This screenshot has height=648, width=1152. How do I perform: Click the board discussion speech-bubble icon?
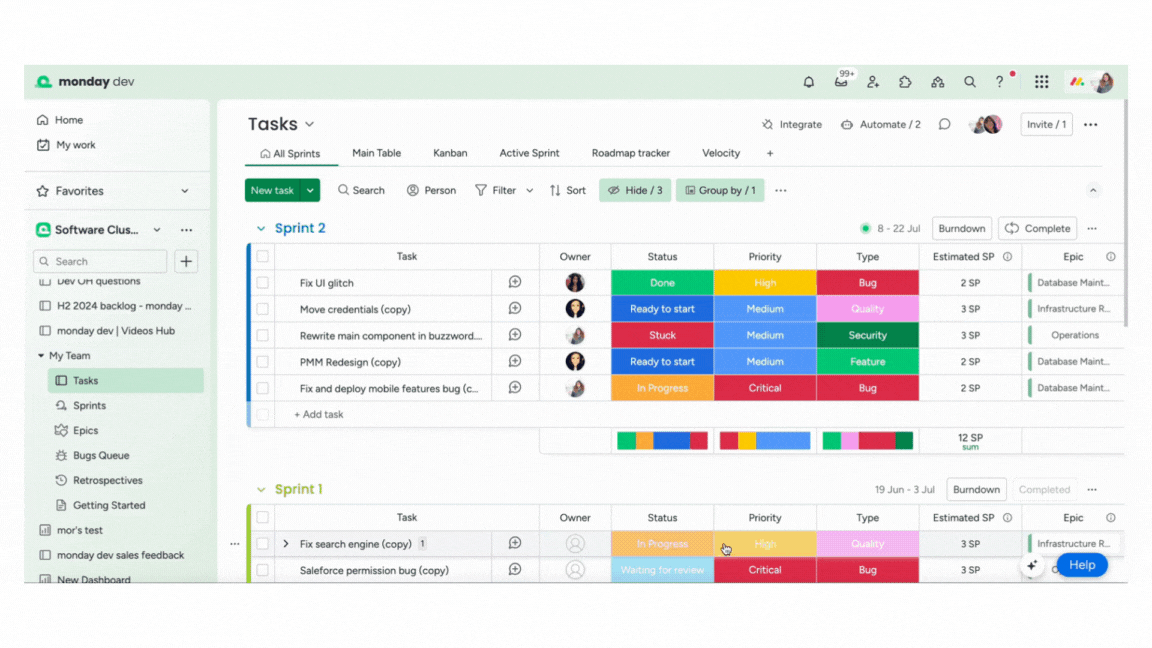944,124
